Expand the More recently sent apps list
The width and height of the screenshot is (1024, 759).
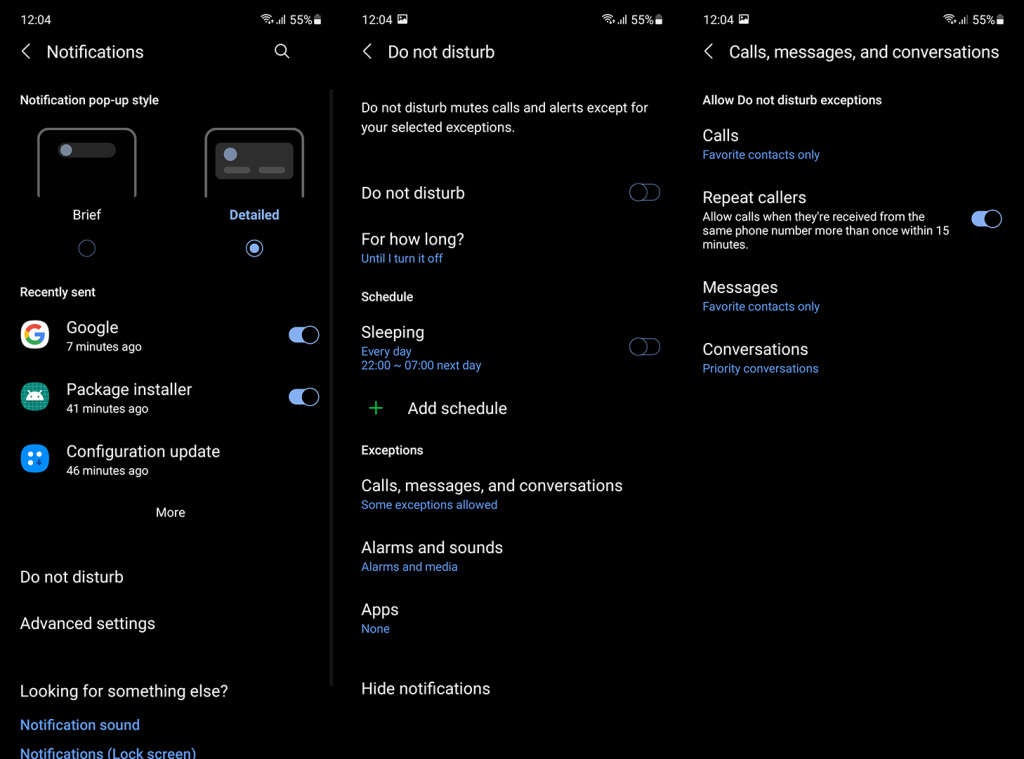pos(170,513)
